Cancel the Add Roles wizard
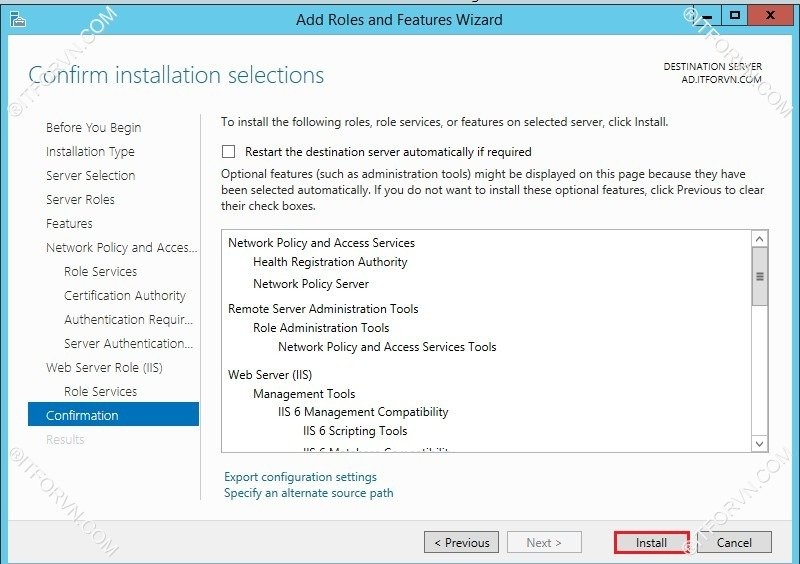The height and width of the screenshot is (564, 800). click(x=734, y=542)
